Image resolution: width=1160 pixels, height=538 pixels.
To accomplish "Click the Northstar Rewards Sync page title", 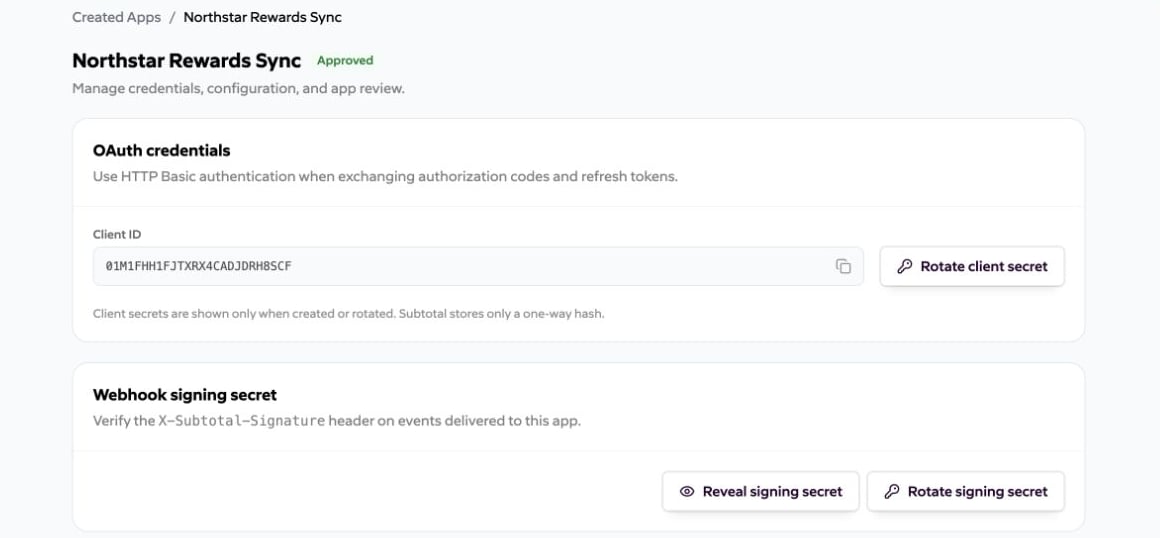I will click(186, 61).
